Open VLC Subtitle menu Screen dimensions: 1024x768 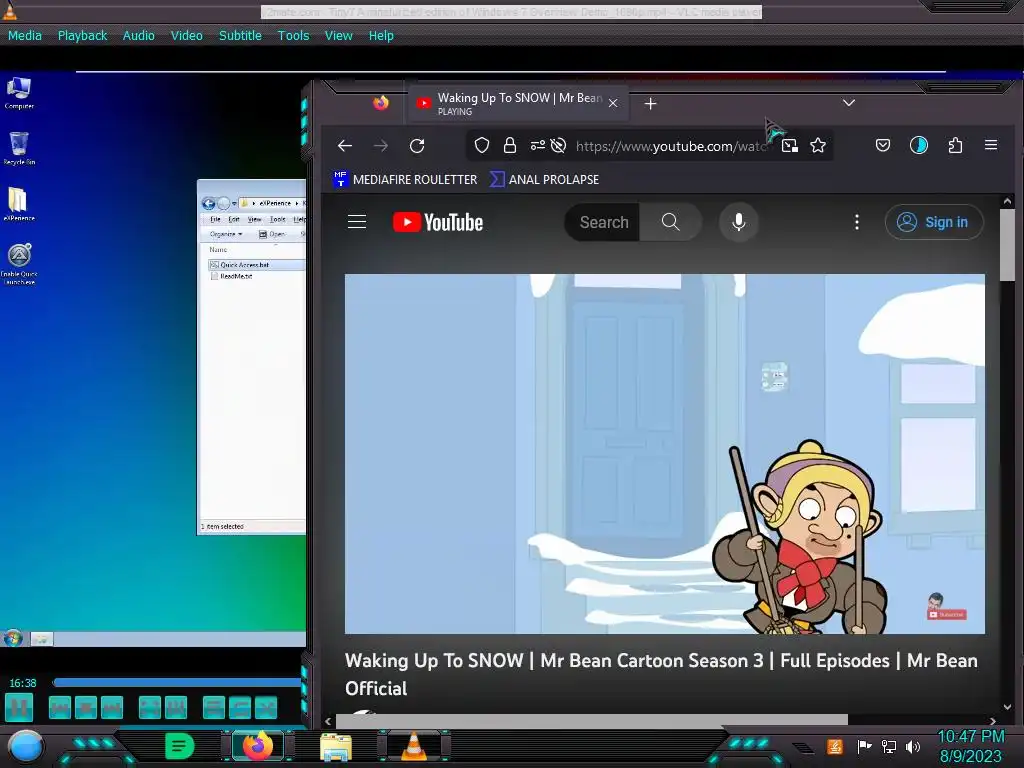[240, 35]
